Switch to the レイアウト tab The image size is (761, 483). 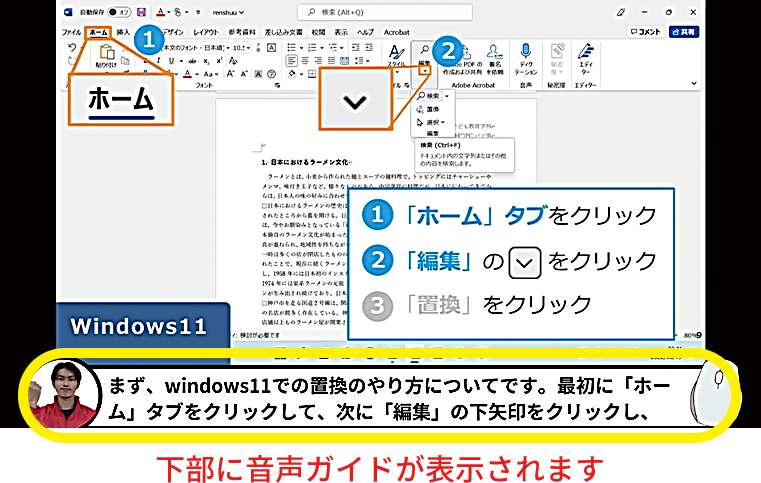(x=206, y=32)
